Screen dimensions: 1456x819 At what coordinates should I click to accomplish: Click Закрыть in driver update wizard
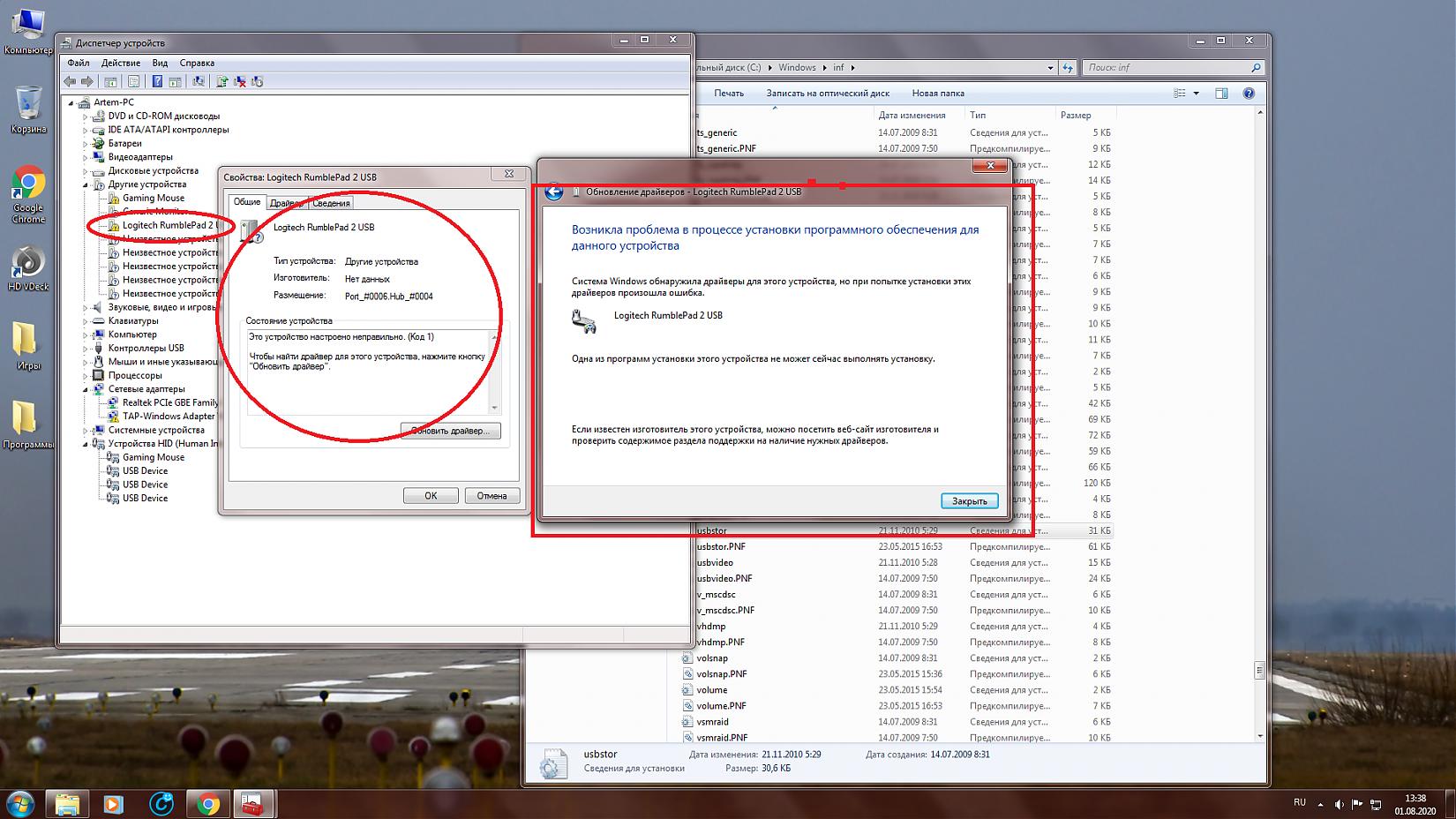(x=970, y=500)
